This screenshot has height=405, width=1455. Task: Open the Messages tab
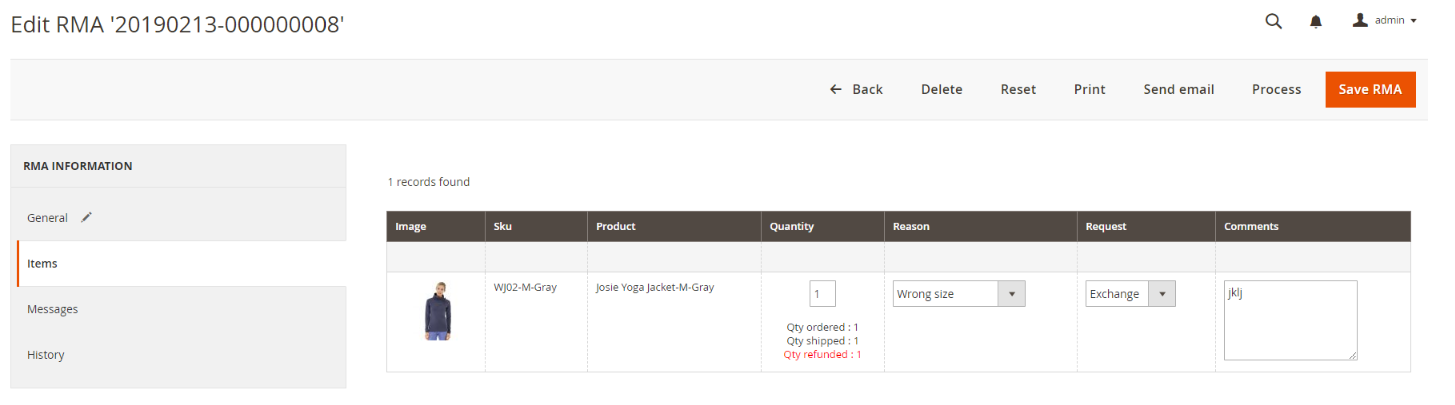coord(52,309)
